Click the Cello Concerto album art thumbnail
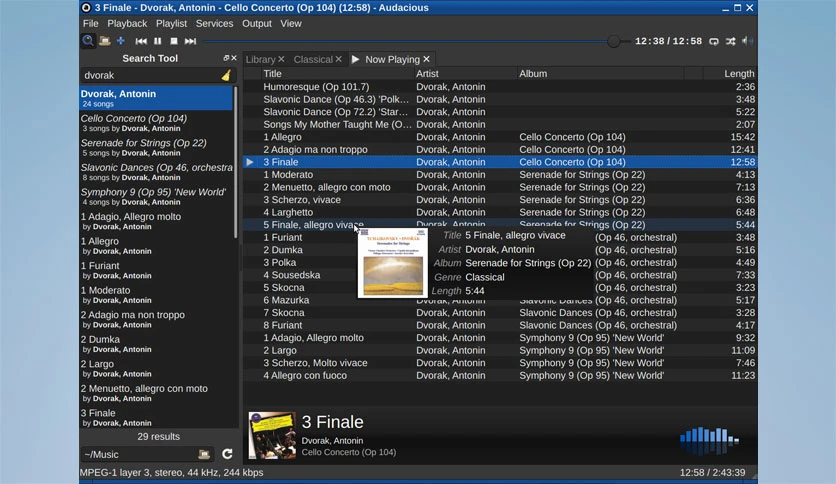836x484 pixels. (272, 435)
